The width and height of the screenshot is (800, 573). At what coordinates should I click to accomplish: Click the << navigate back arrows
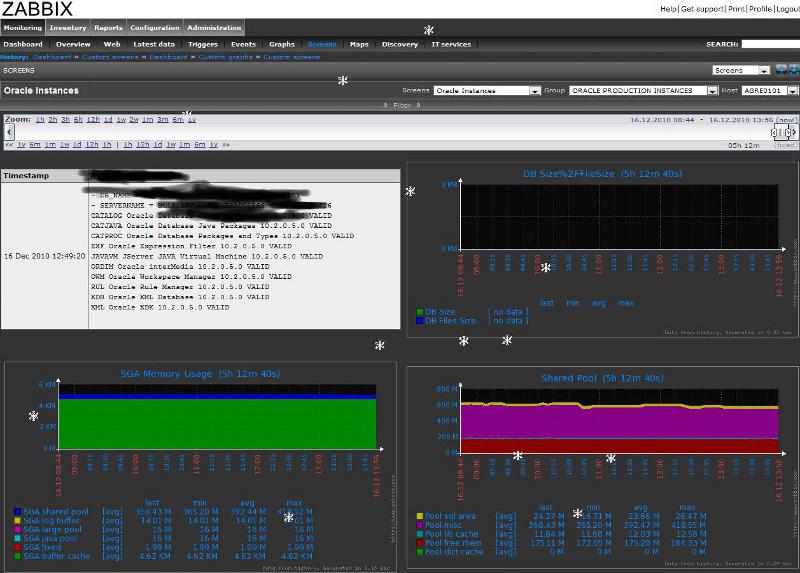tap(9, 145)
